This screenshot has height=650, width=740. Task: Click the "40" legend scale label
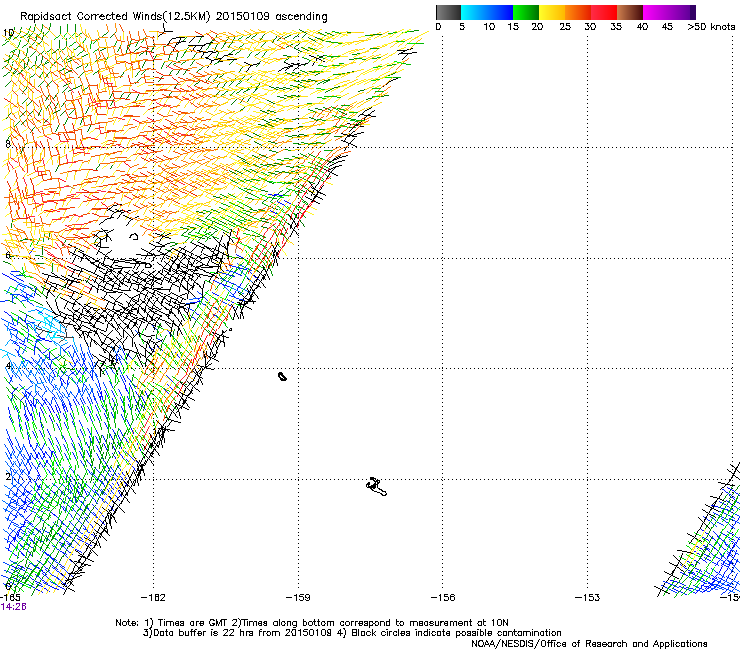642,27
